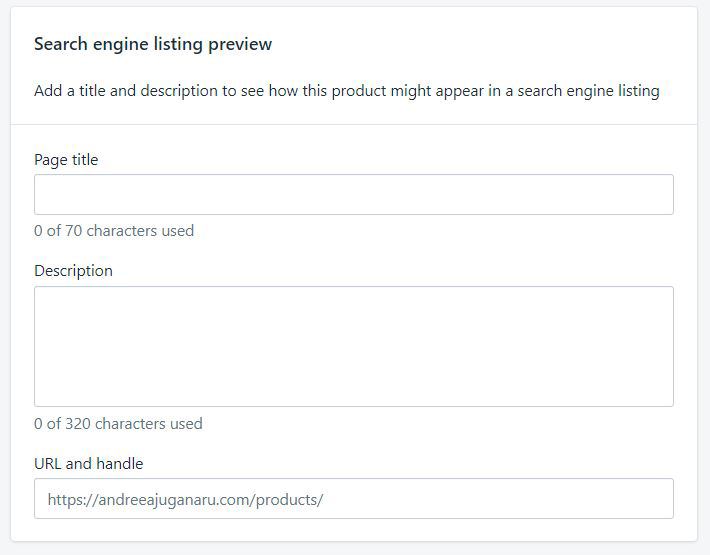
Task: Click the "0 of 70 characters used" counter
Action: 114,231
